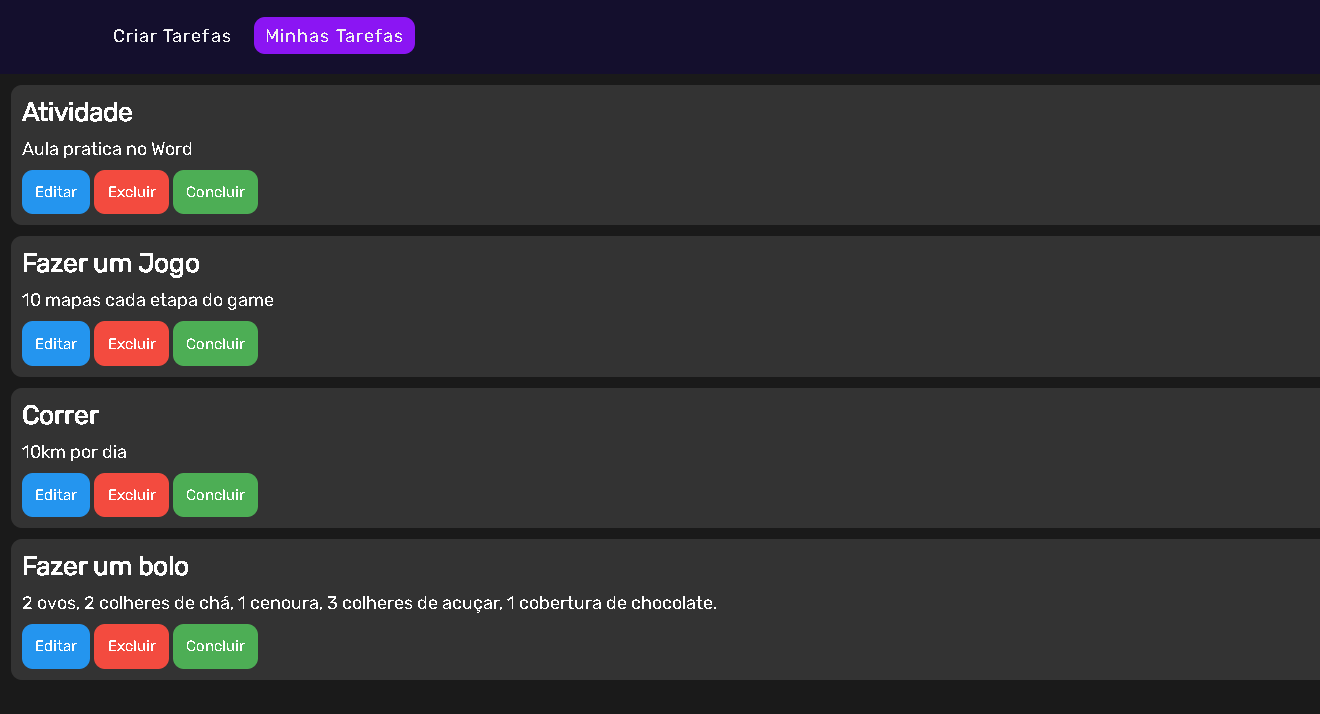Click Editar on the Correr task
This screenshot has height=714, width=1320.
55,494
